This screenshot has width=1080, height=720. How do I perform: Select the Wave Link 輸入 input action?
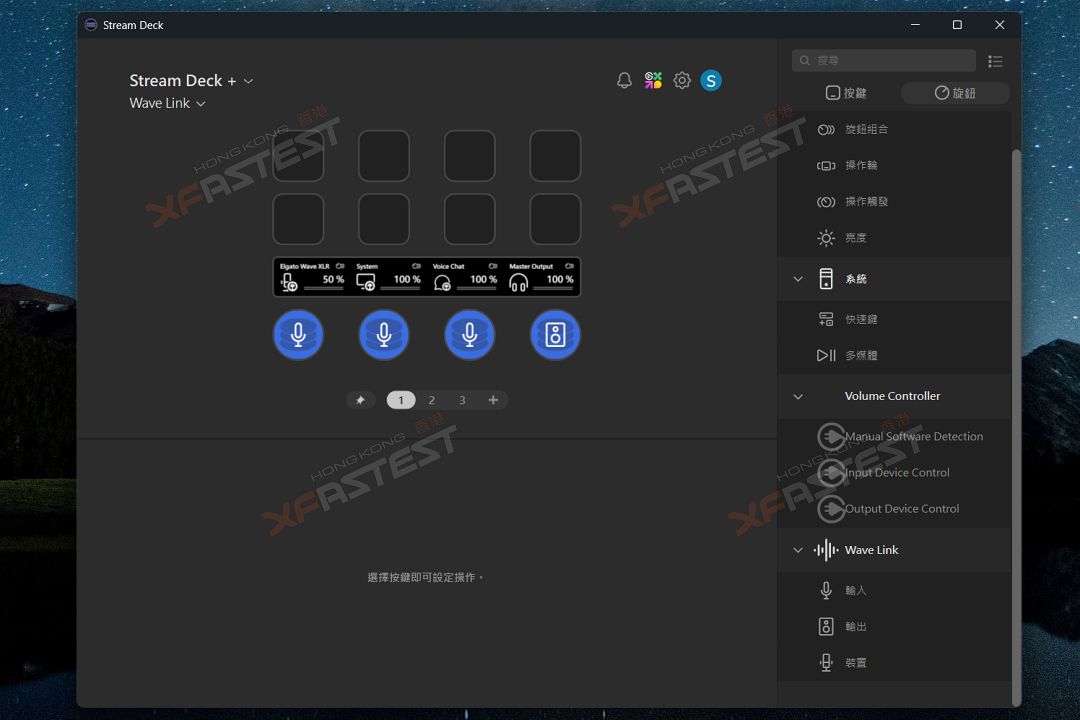point(894,590)
